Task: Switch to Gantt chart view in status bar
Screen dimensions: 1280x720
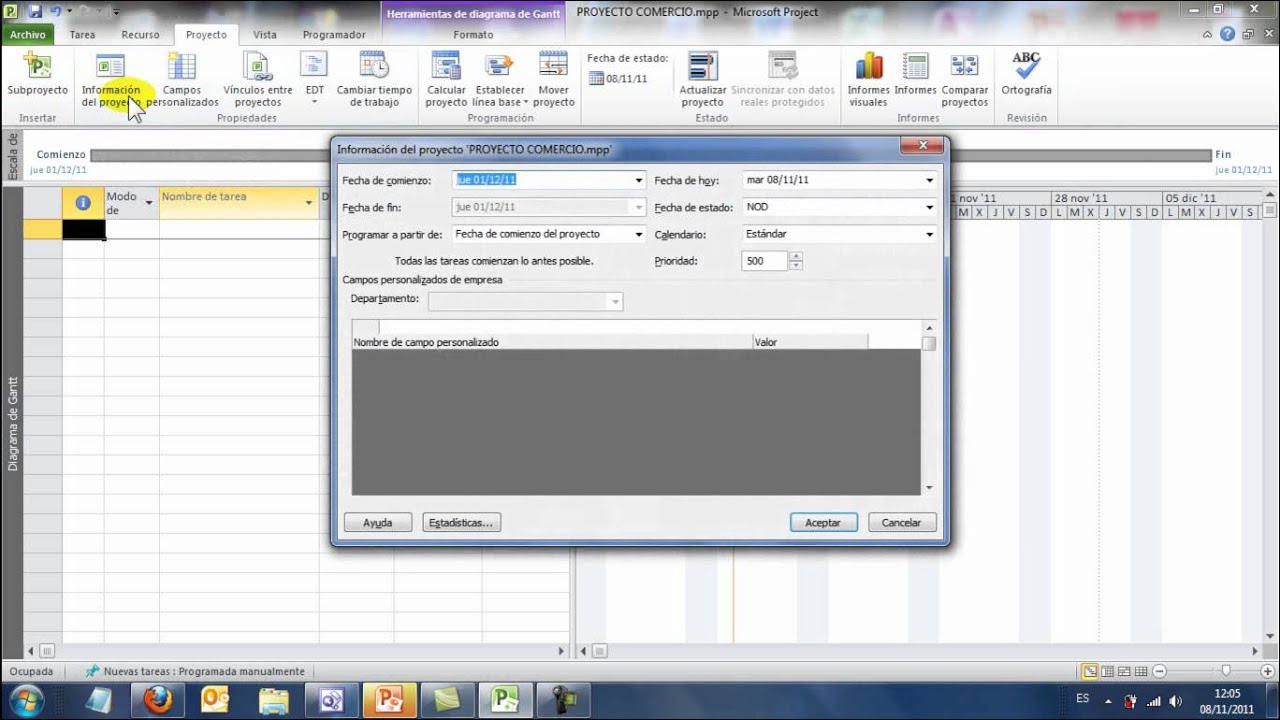Action: [1090, 671]
